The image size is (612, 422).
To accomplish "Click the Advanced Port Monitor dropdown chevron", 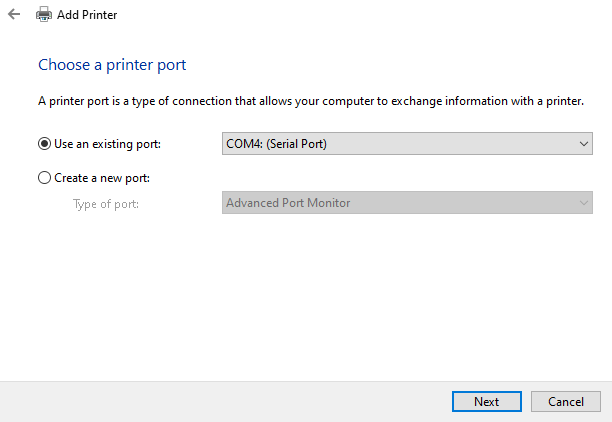I will pyautogui.click(x=584, y=203).
